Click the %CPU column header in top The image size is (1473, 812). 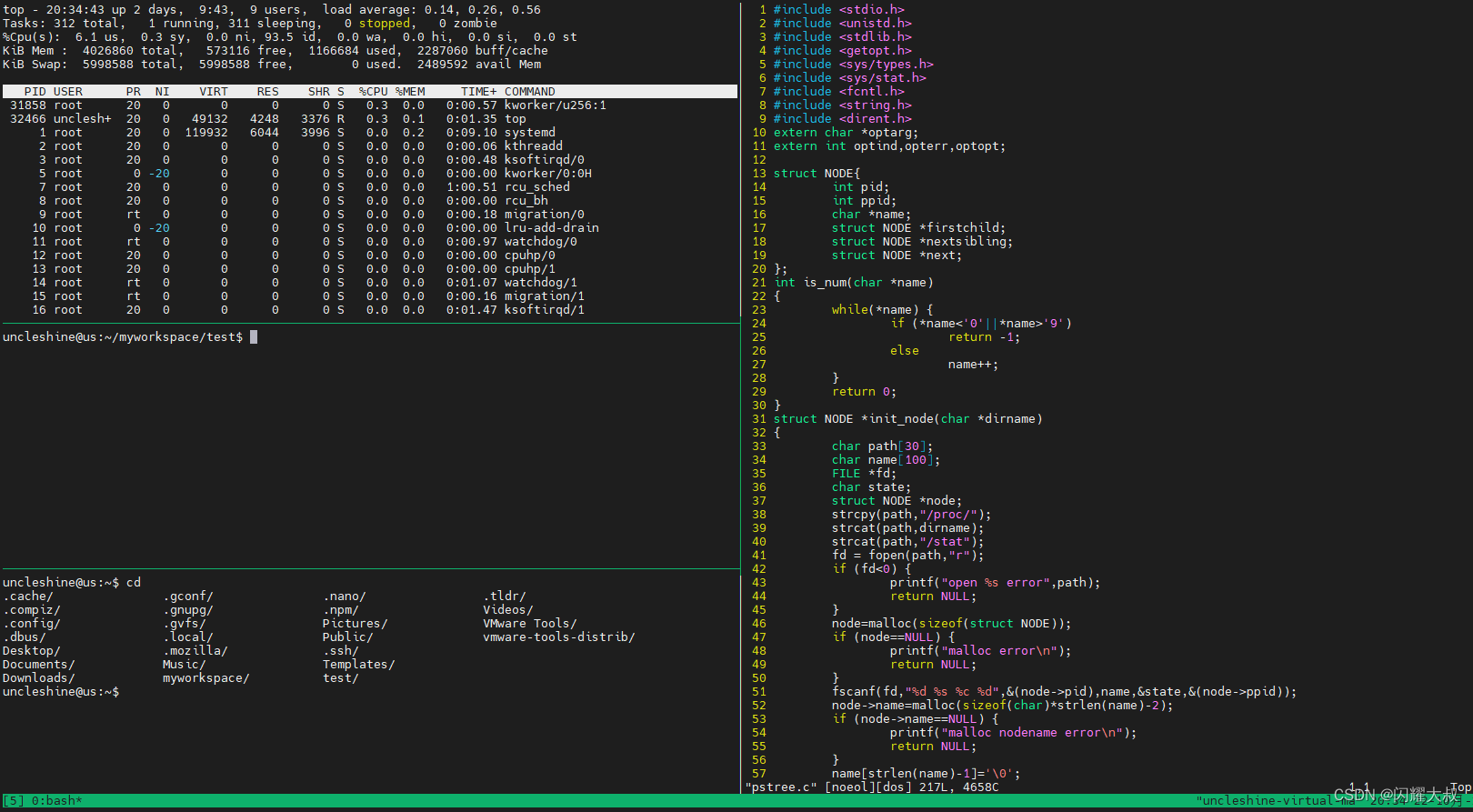373,92
